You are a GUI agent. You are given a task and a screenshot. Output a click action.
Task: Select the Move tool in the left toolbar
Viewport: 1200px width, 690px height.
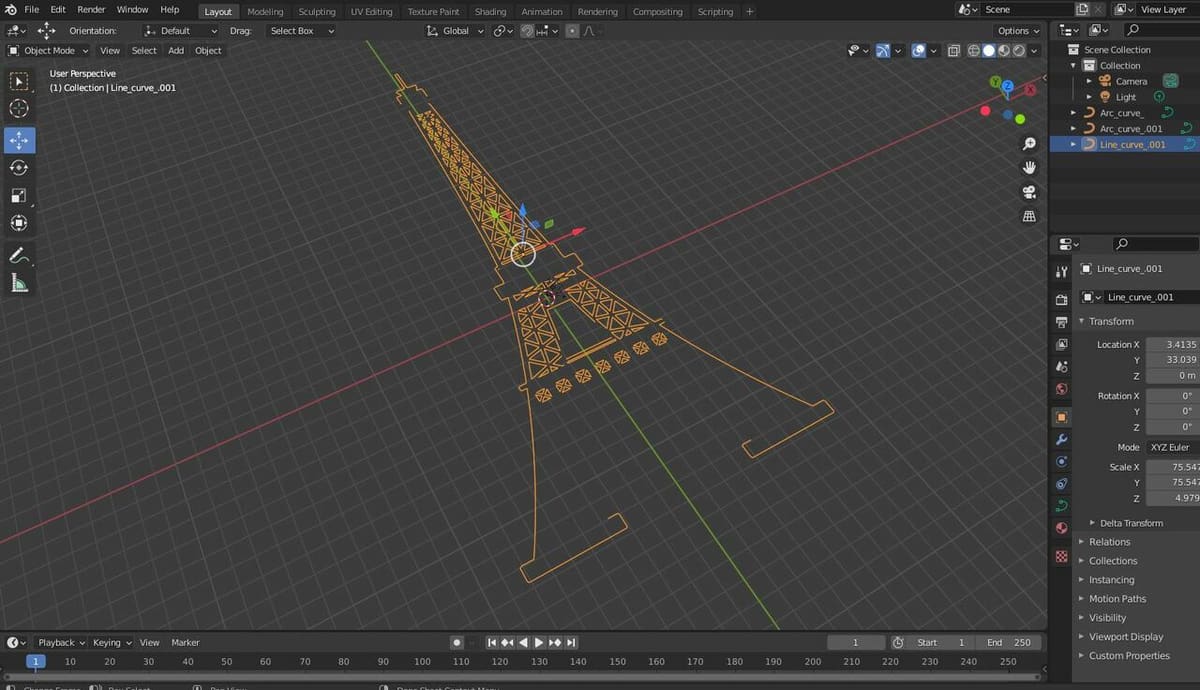tap(19, 140)
